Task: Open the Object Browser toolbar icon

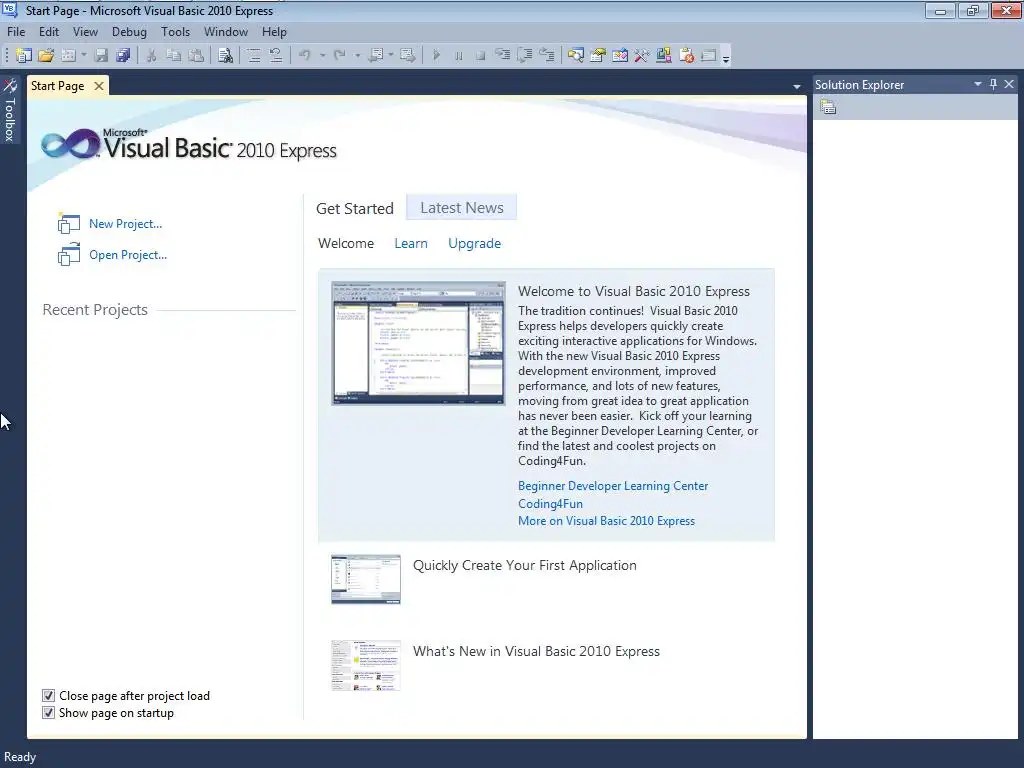Action: 620,56
